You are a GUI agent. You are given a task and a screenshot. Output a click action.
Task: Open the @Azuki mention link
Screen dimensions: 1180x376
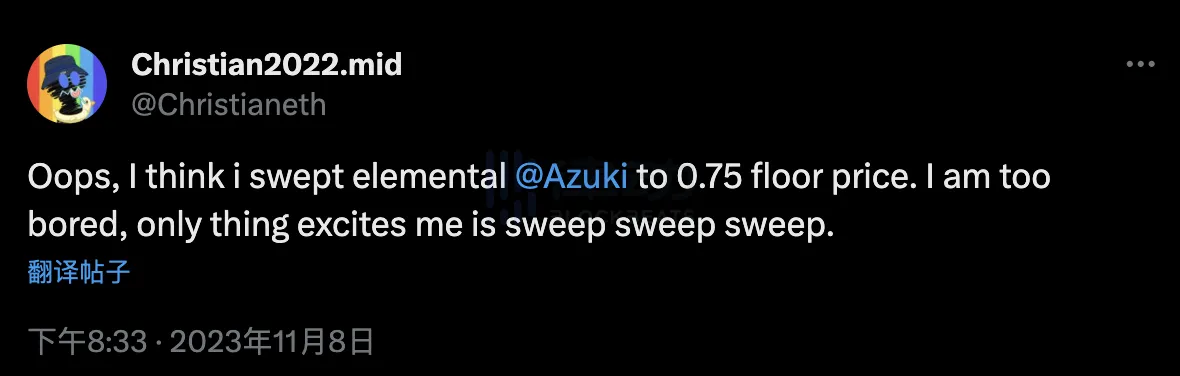[572, 179]
